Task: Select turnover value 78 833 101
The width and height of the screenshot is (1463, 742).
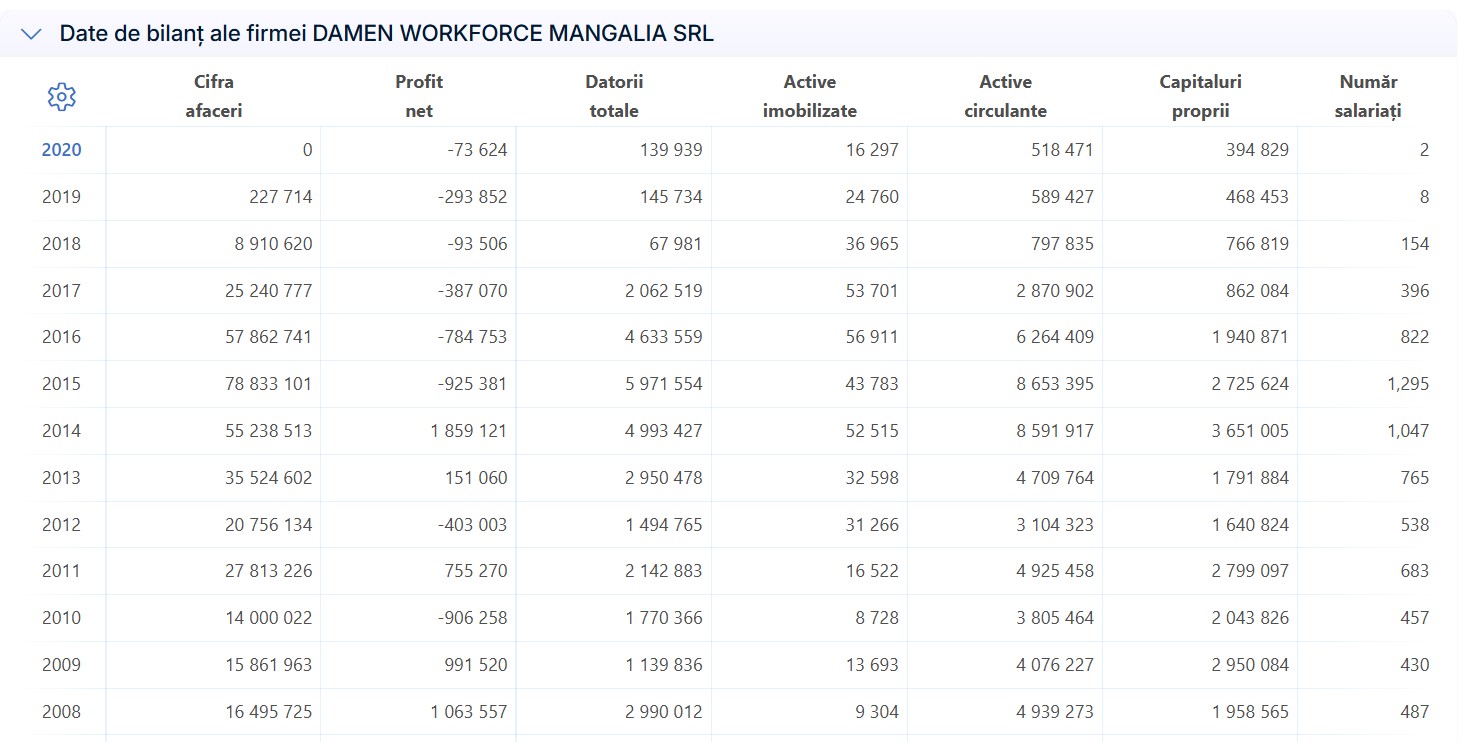Action: [x=269, y=384]
